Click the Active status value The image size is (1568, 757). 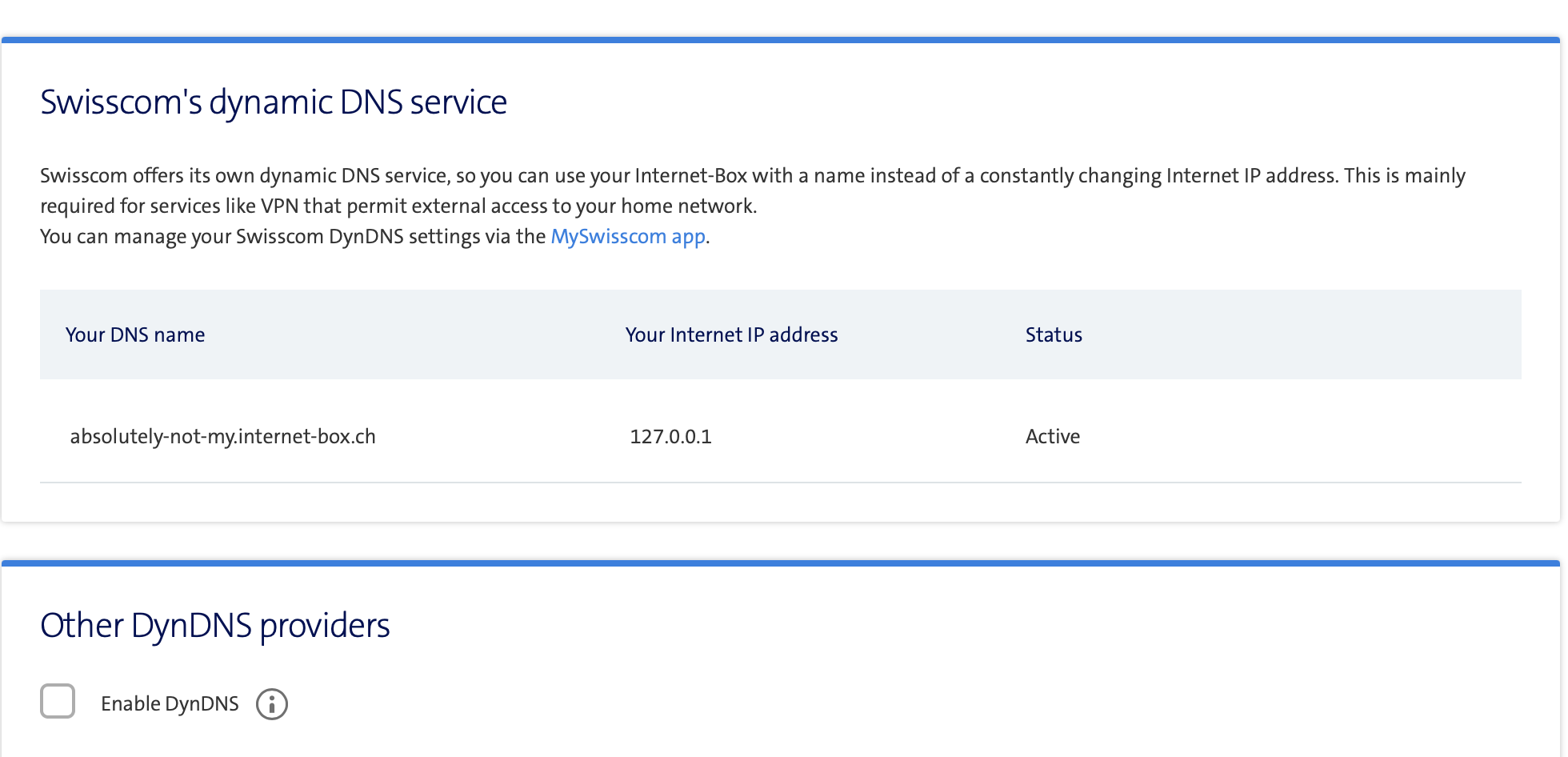[1053, 436]
